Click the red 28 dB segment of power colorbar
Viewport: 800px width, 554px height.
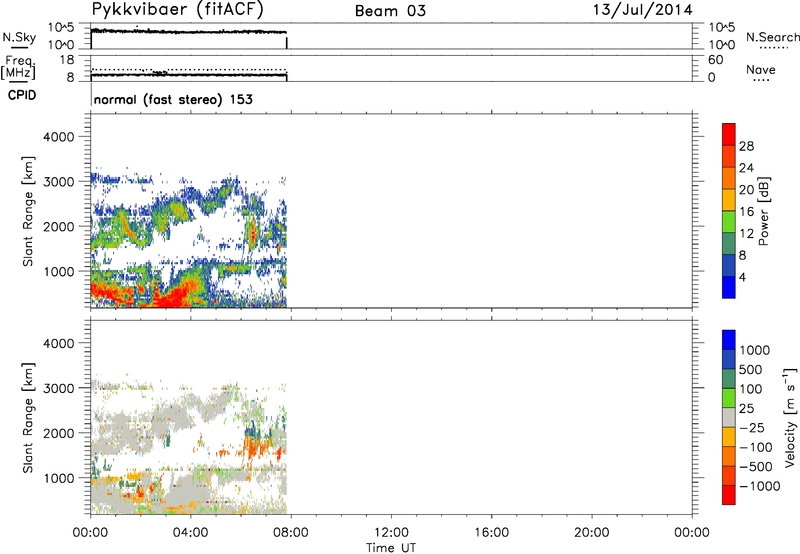tap(729, 134)
